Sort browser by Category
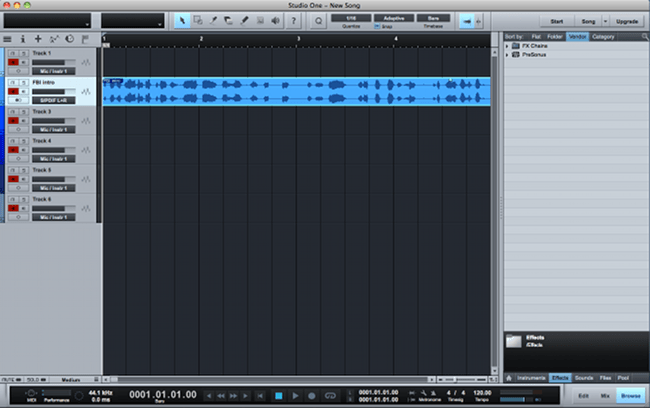Screen dimensions: 650x408 [x=603, y=37]
